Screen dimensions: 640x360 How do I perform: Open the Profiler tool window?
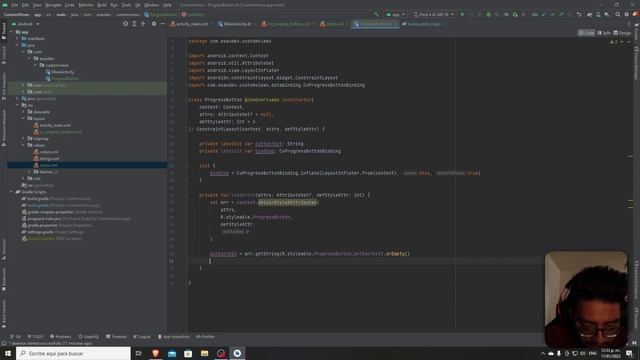(205, 337)
